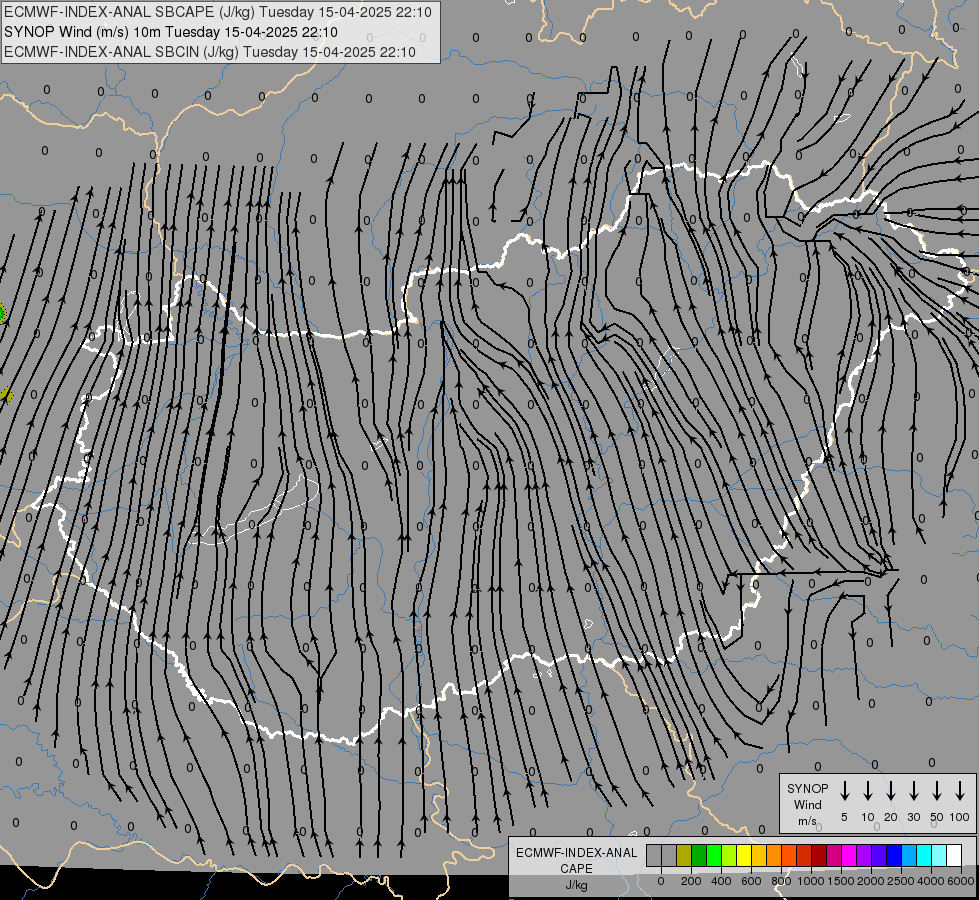The height and width of the screenshot is (900, 979).
Task: Click the wind arrow icon above 100
Action: point(960,791)
